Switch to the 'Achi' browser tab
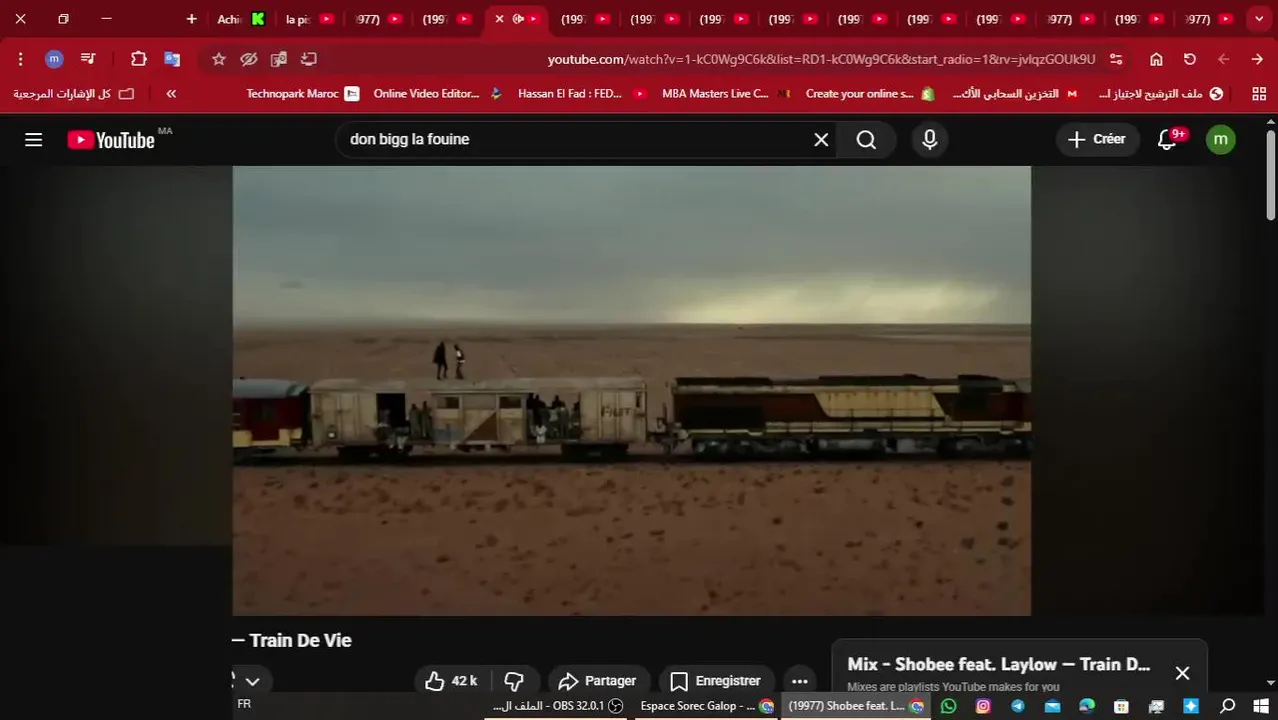The height and width of the screenshot is (720, 1278). pos(242,19)
